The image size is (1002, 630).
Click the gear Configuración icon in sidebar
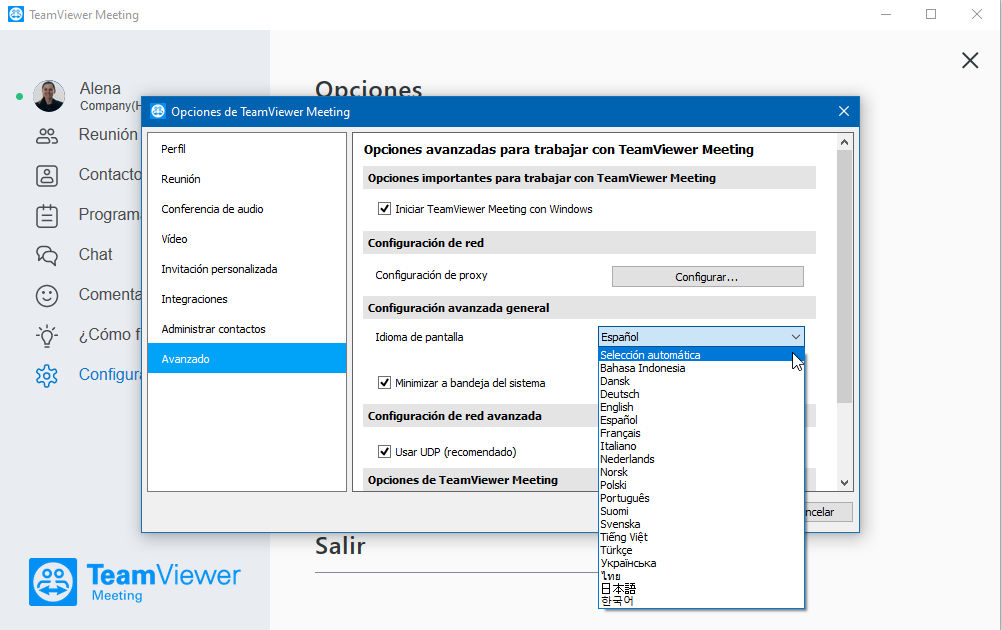tap(47, 376)
